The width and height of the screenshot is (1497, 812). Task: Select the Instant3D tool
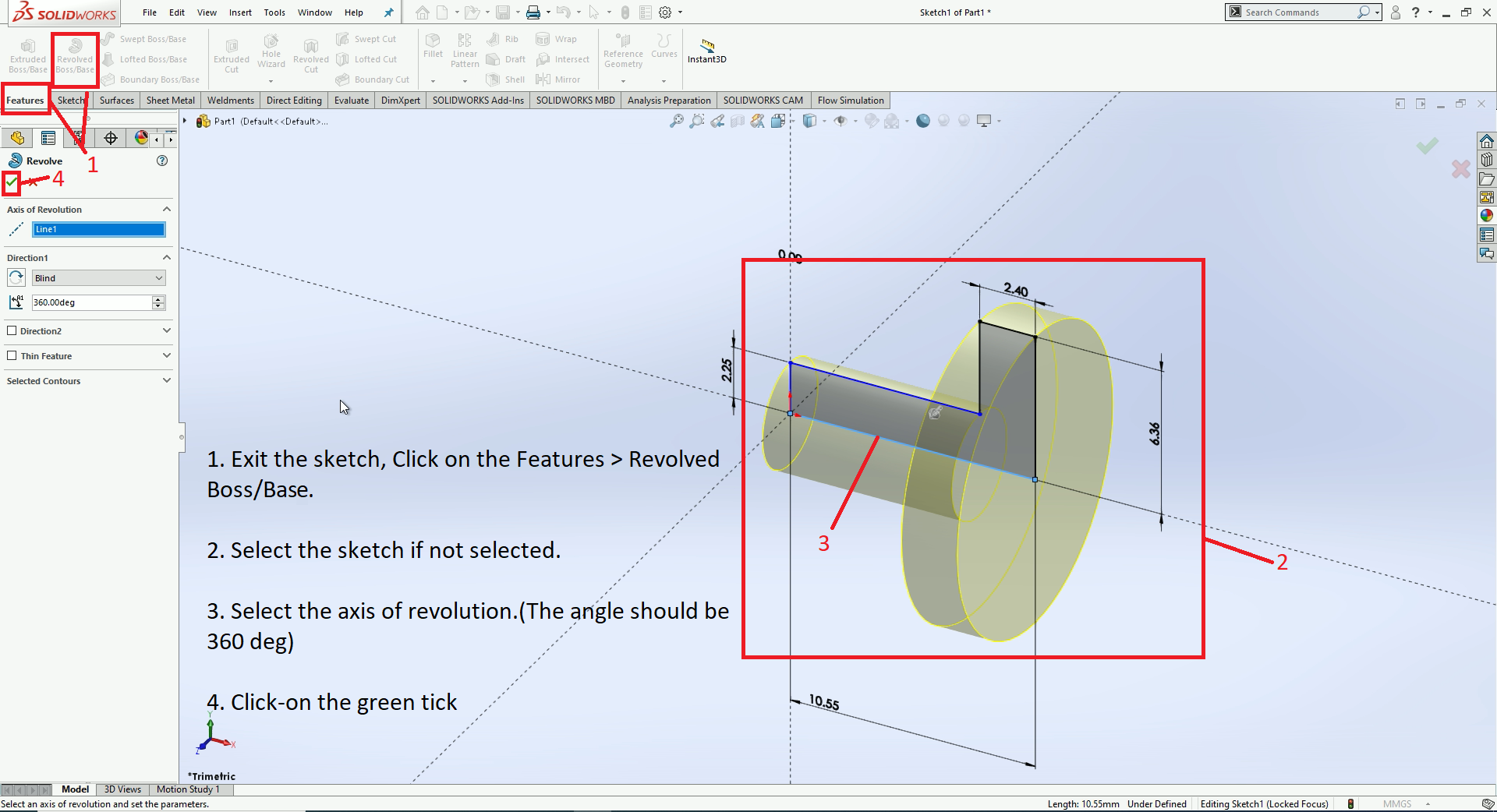point(707,51)
